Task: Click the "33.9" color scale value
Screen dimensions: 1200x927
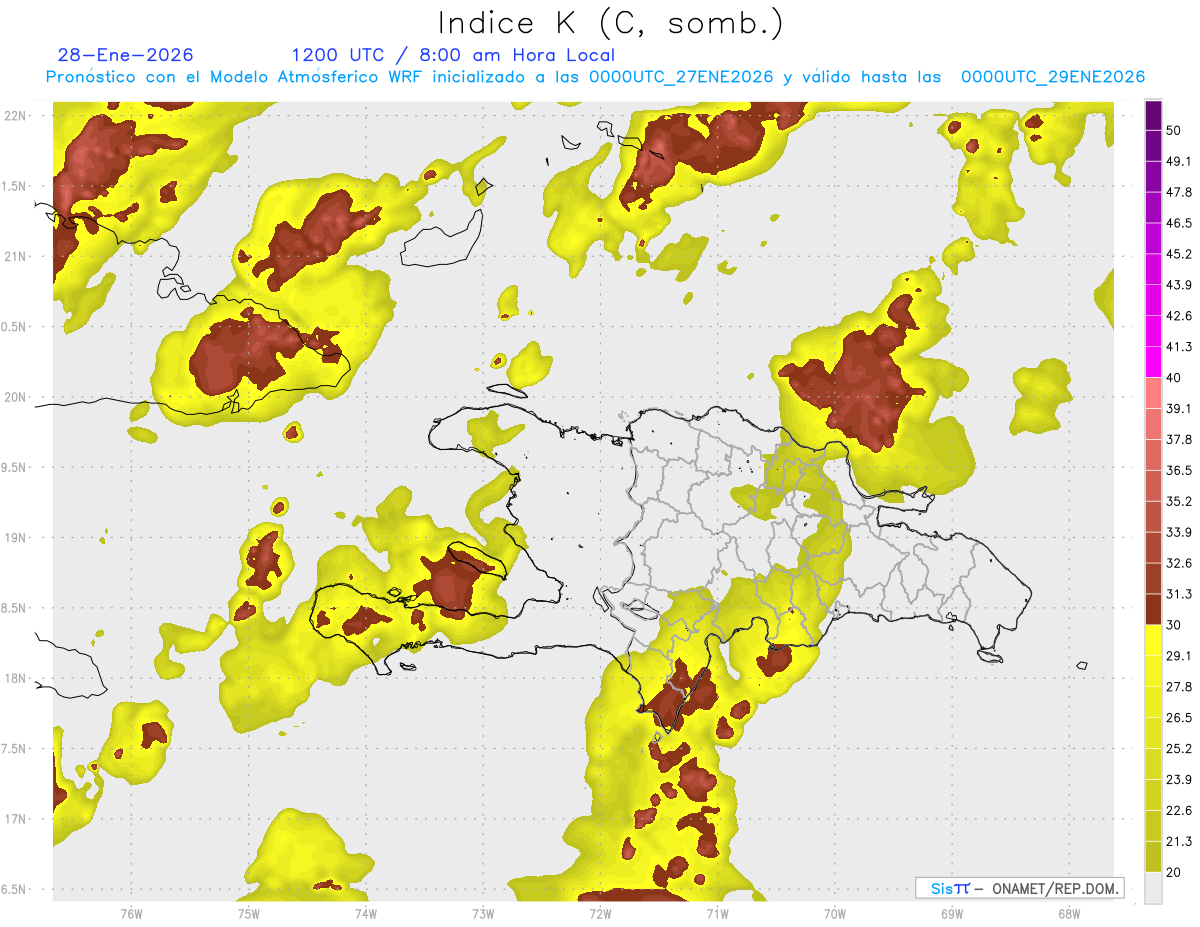Action: [1179, 532]
